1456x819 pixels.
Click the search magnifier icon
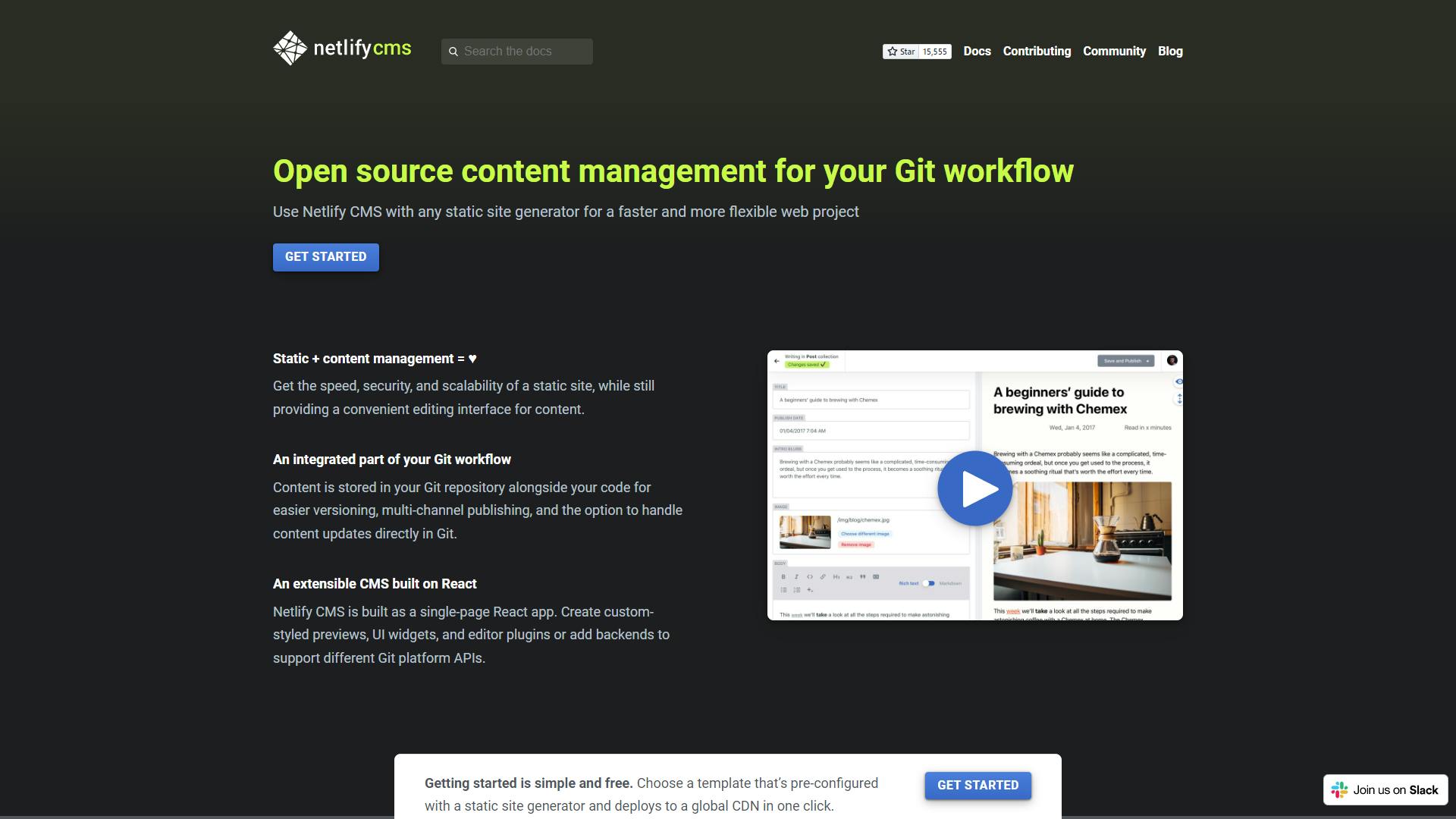coord(453,52)
